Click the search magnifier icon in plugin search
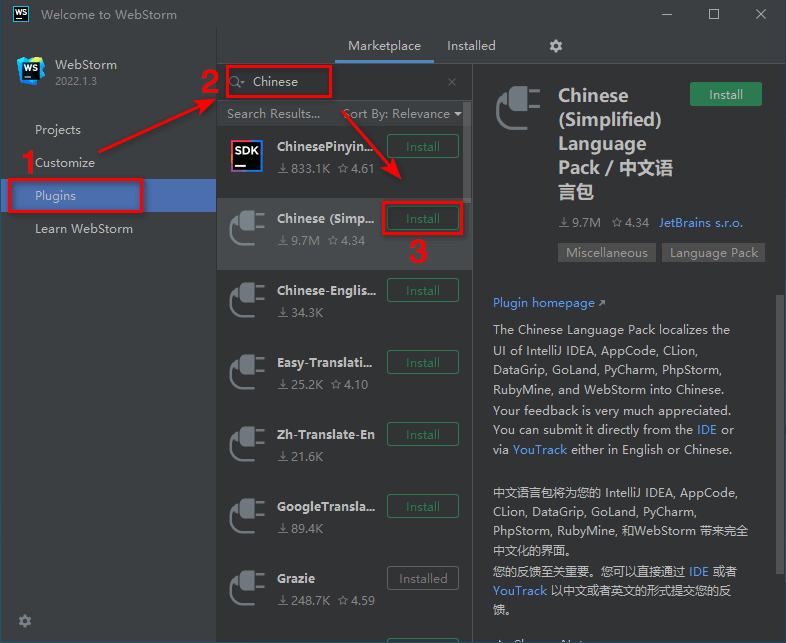 tap(237, 82)
